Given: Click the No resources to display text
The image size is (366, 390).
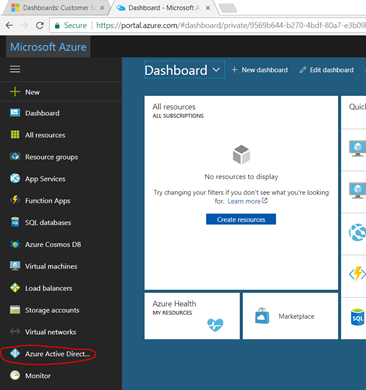Looking at the screenshot, I should pyautogui.click(x=241, y=177).
